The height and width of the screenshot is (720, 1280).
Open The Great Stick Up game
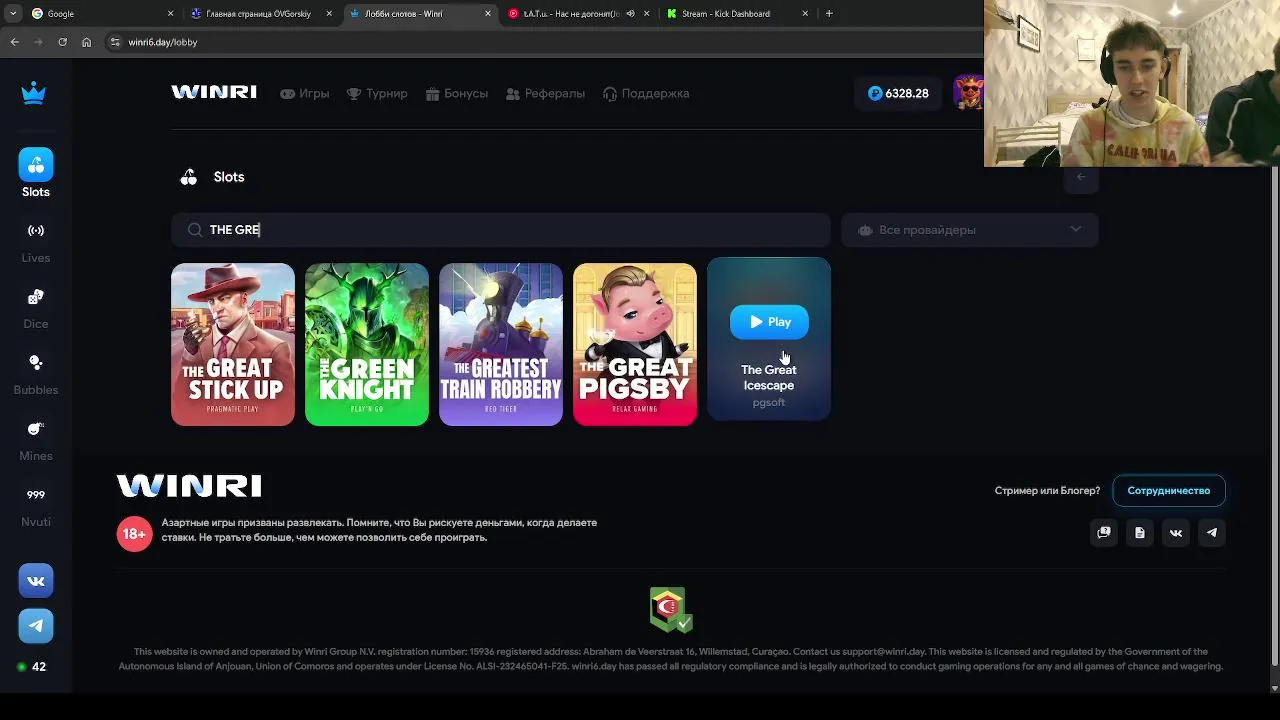(233, 344)
